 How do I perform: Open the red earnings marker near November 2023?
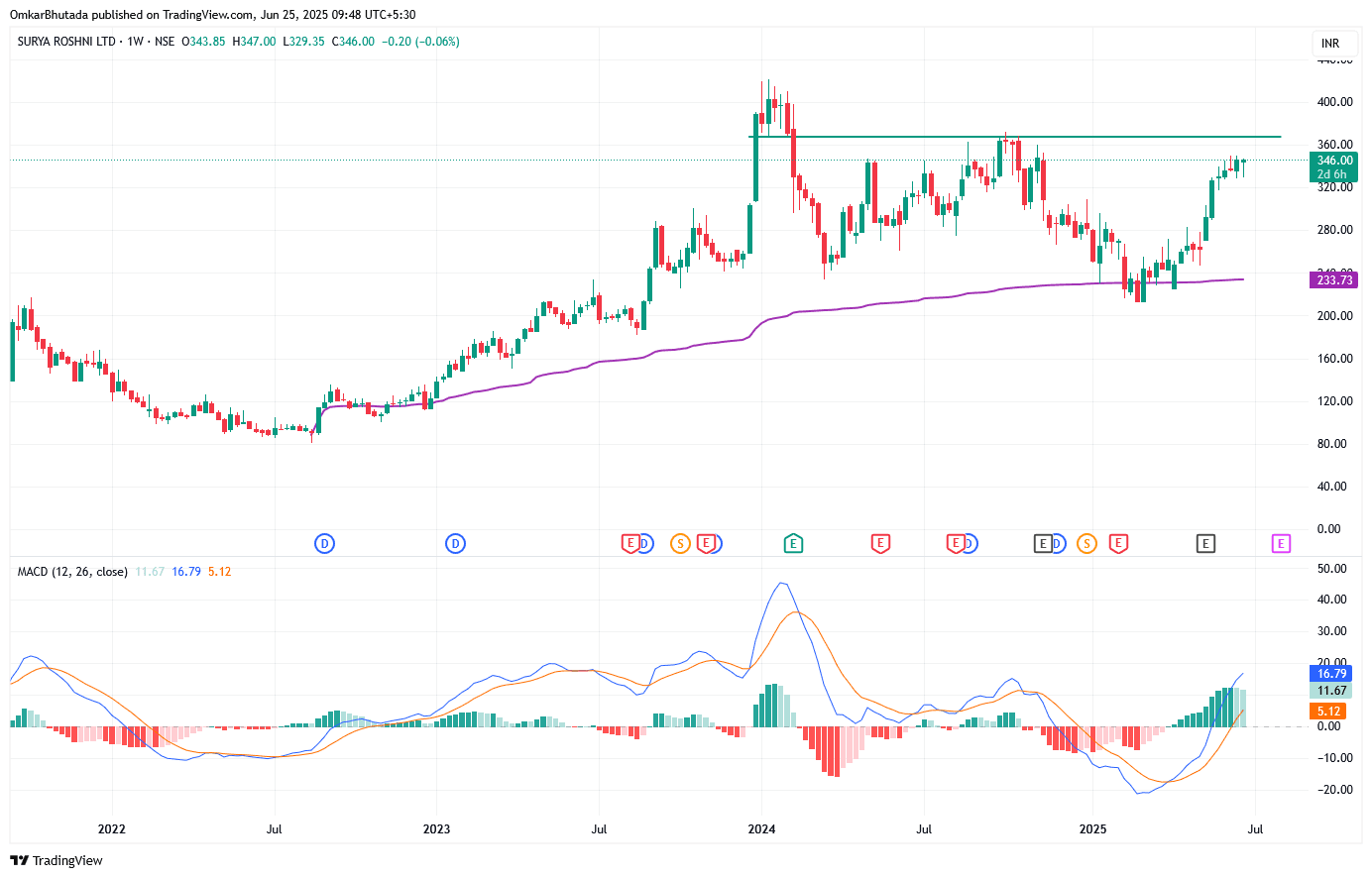706,543
